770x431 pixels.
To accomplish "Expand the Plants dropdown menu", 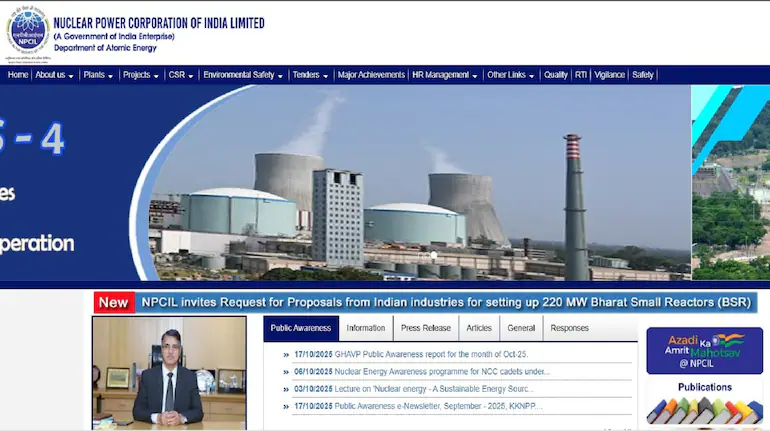I will click(98, 75).
